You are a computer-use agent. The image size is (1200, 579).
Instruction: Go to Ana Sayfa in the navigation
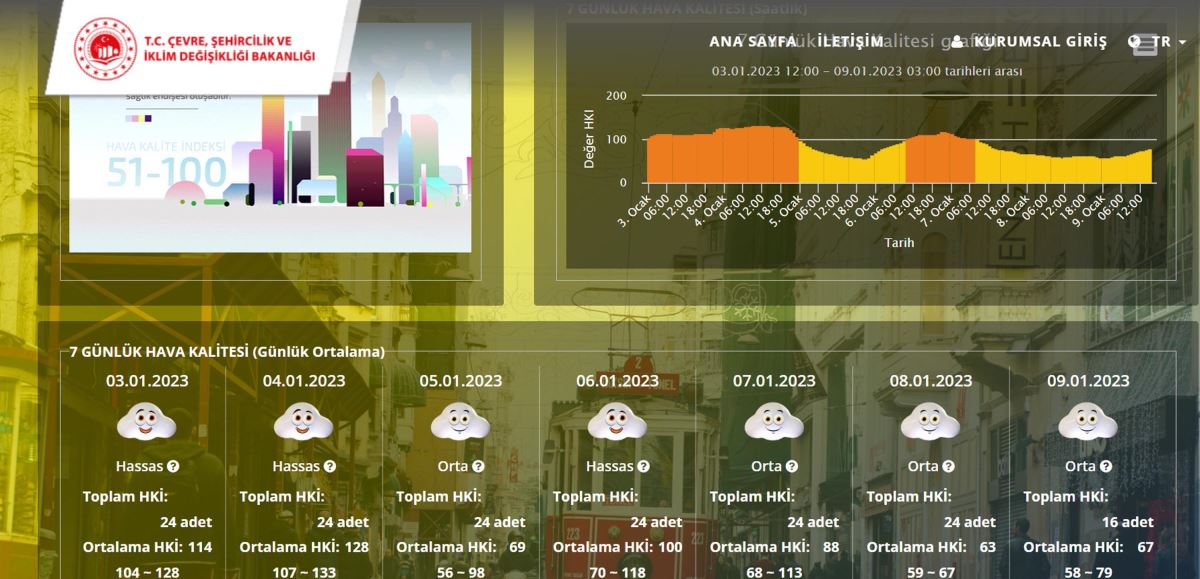click(752, 42)
